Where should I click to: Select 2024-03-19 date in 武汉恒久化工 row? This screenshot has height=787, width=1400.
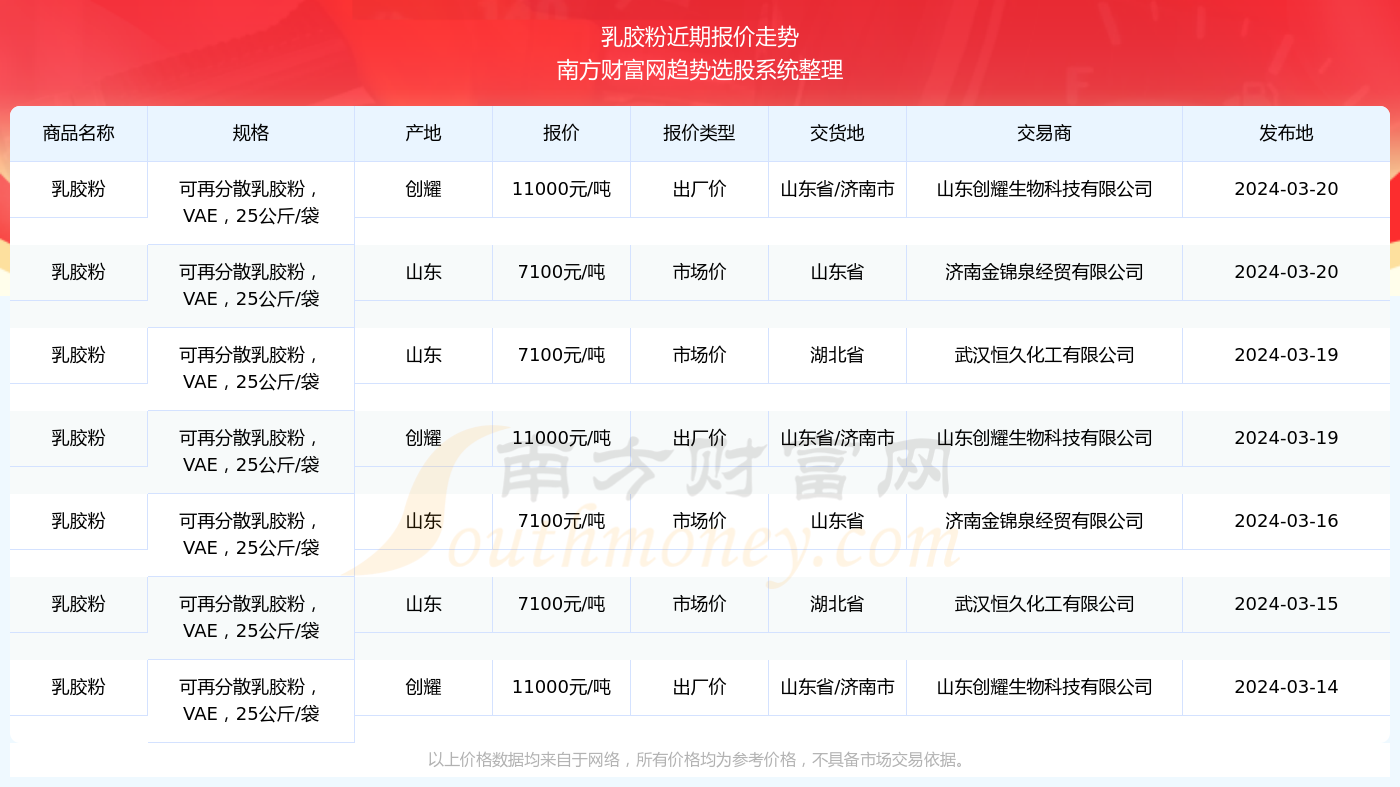tap(1286, 355)
